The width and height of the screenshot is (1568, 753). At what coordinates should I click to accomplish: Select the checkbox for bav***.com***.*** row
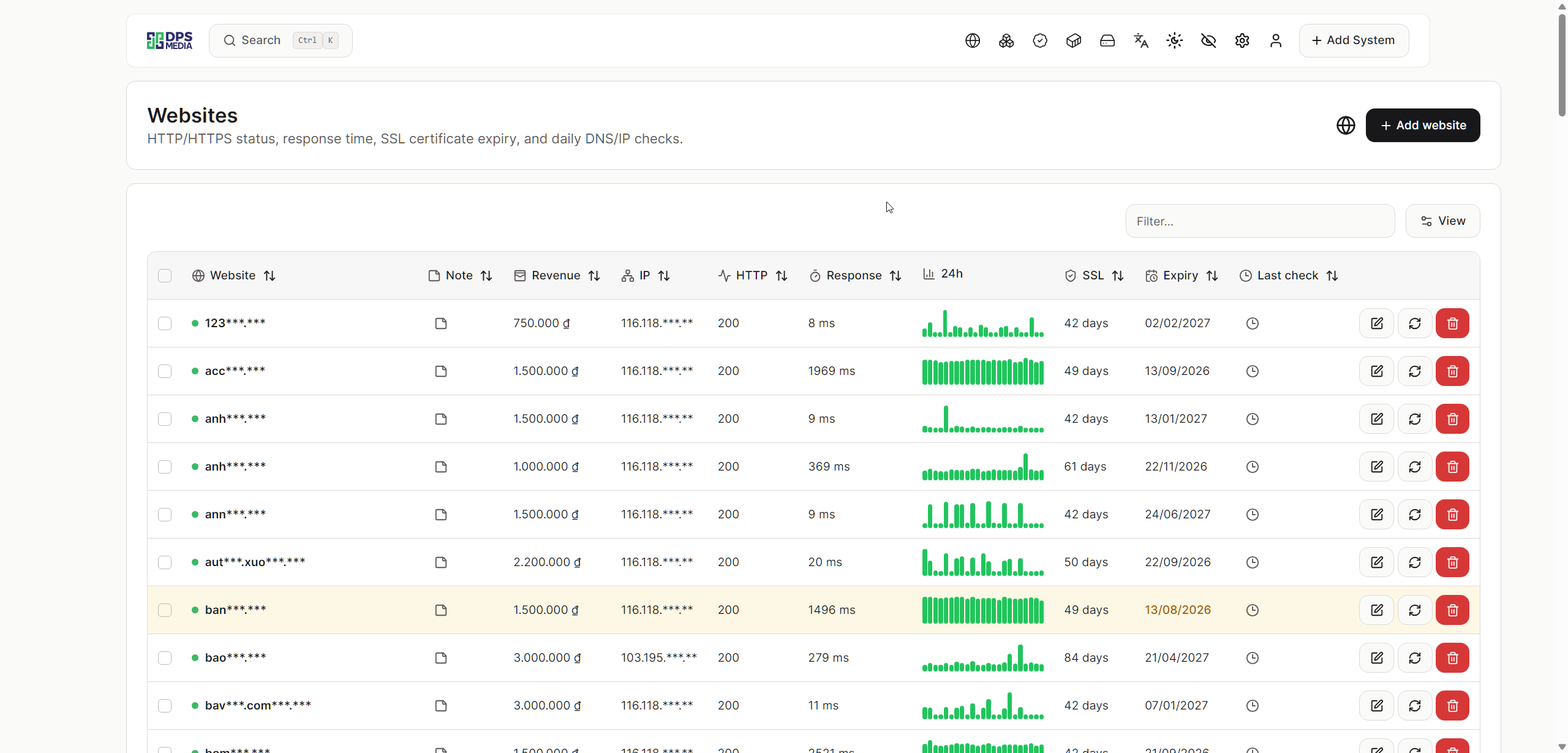165,706
